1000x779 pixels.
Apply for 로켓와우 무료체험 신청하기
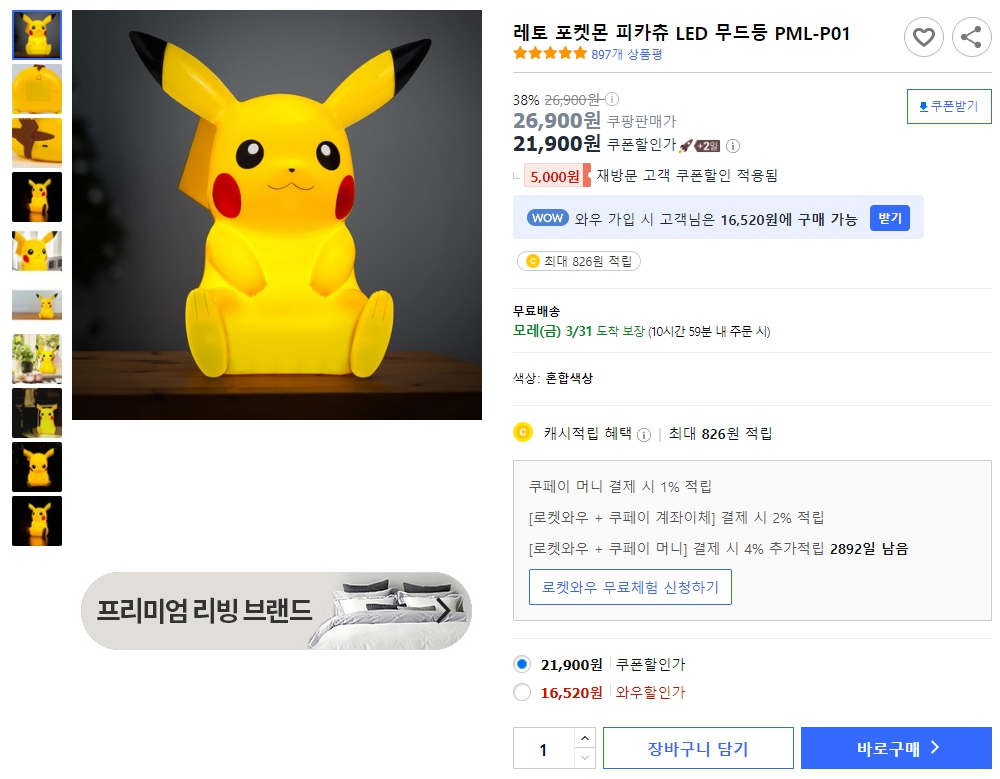[630, 587]
